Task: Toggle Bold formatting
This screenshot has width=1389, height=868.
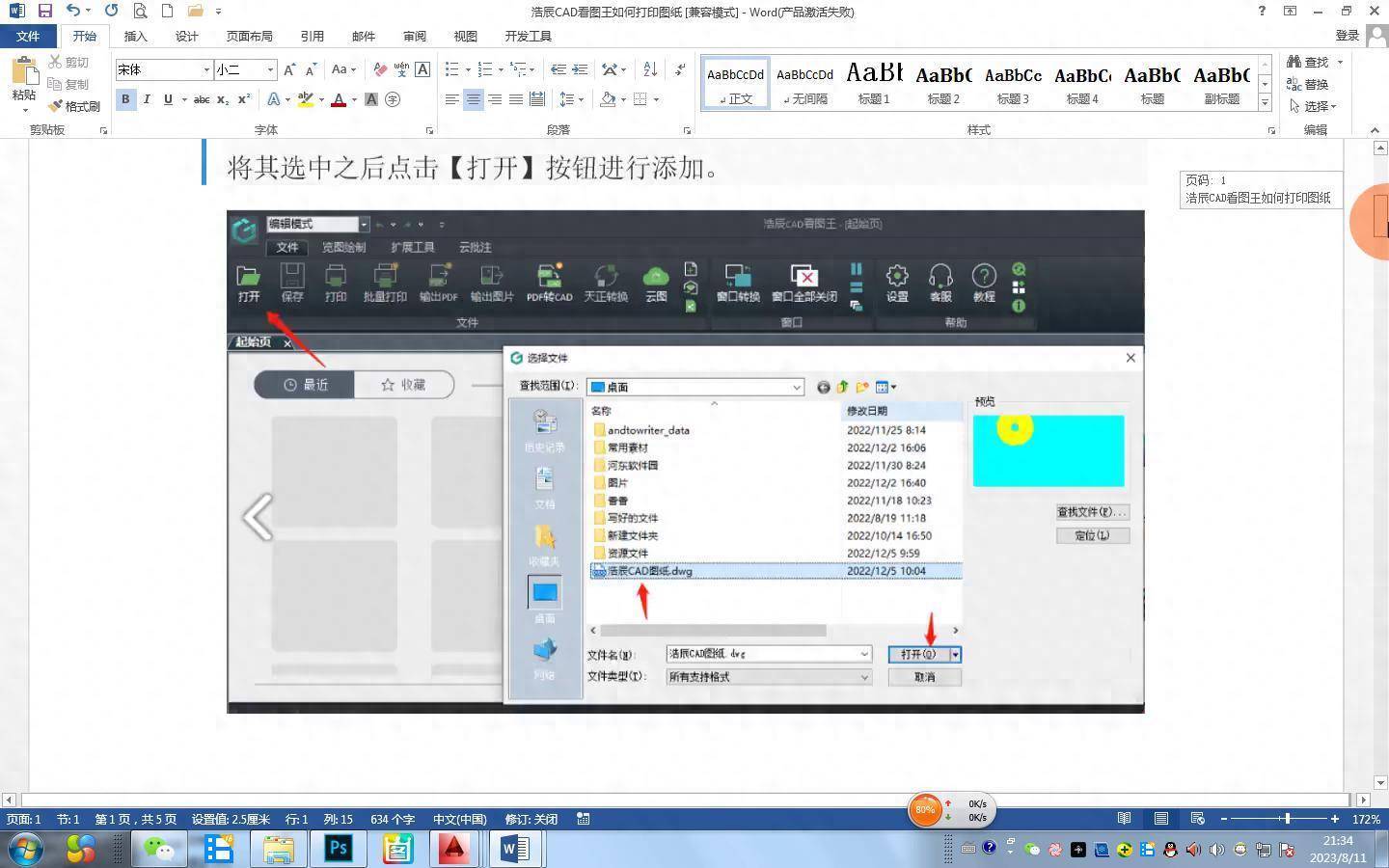Action: (125, 99)
